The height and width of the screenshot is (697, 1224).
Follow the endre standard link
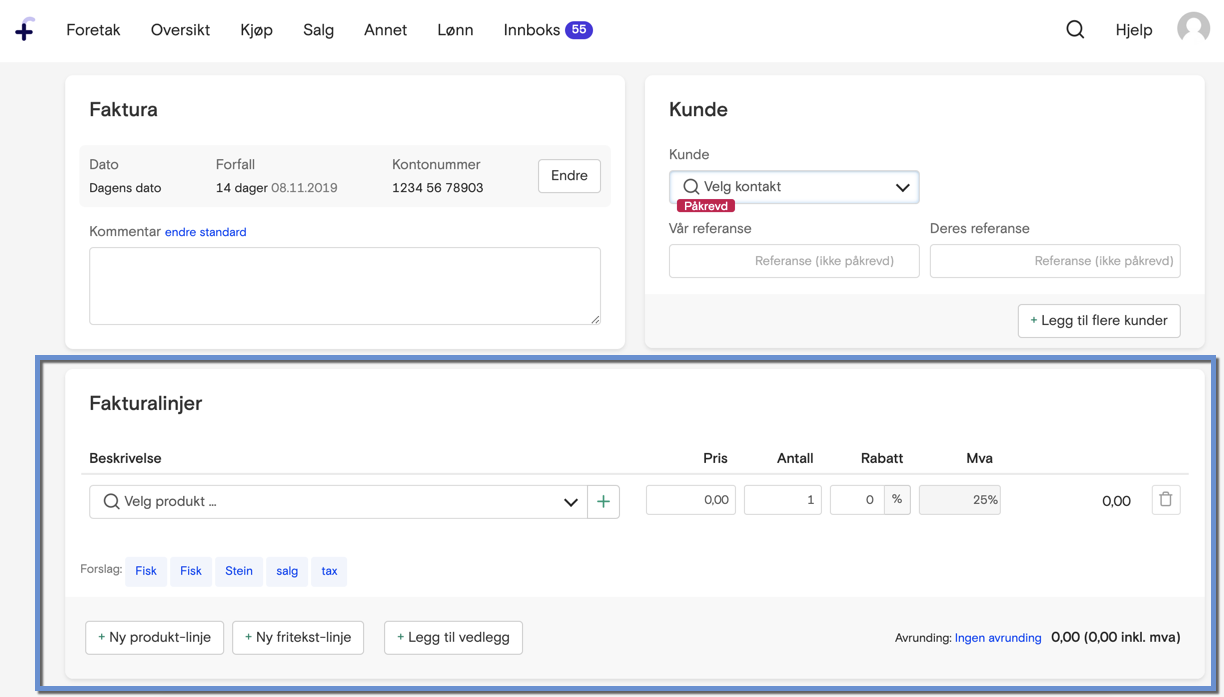206,232
